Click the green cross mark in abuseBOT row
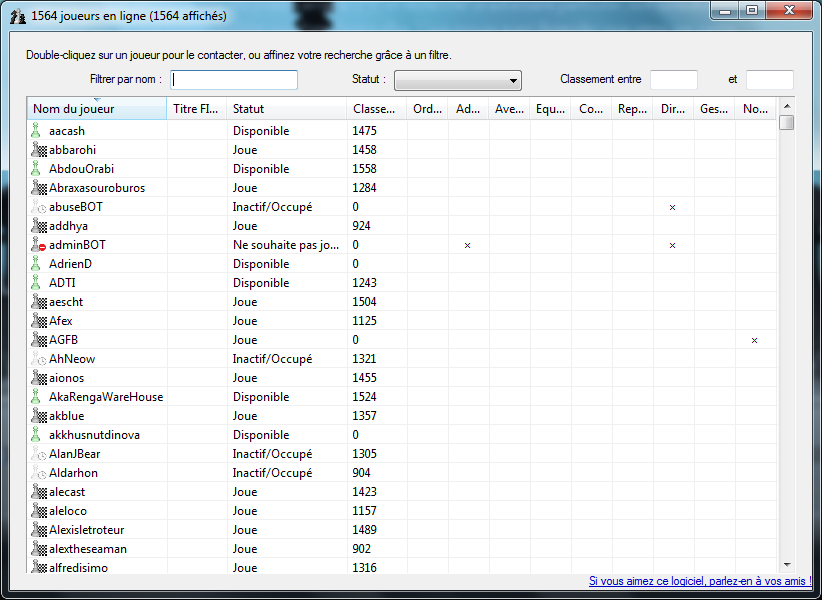Image resolution: width=822 pixels, height=600 pixels. click(673, 207)
